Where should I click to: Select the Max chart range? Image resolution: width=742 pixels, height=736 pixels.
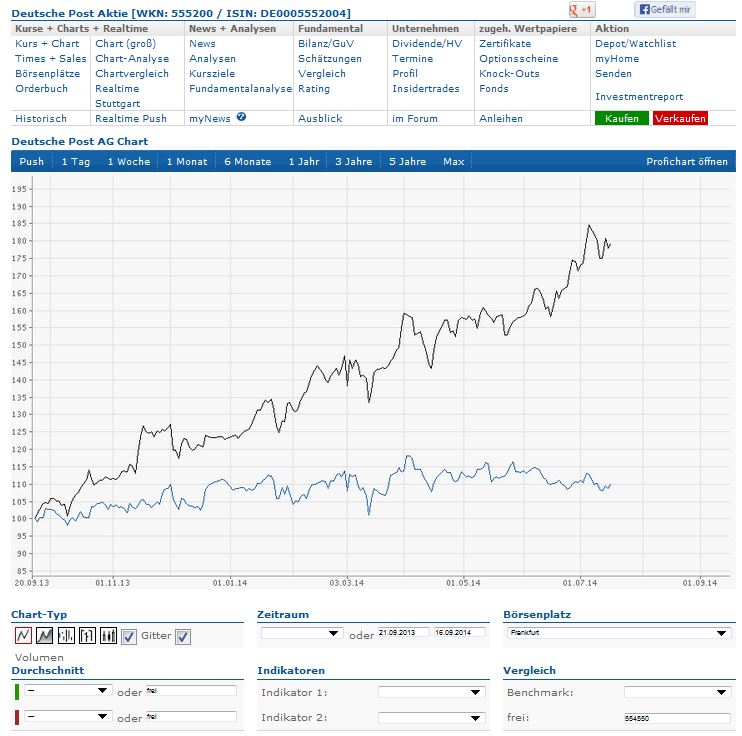[x=453, y=161]
